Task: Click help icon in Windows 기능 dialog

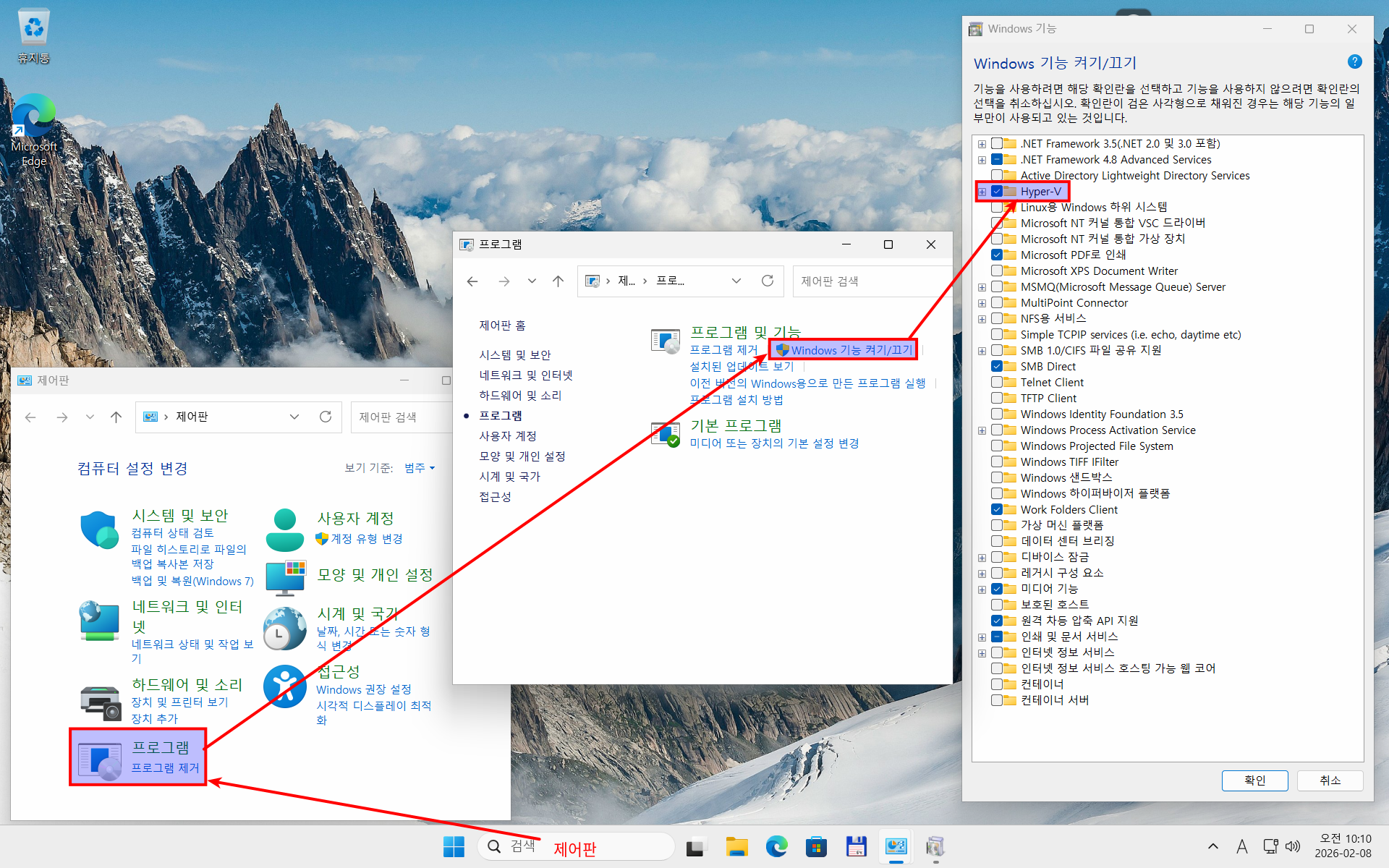Action: (1355, 62)
